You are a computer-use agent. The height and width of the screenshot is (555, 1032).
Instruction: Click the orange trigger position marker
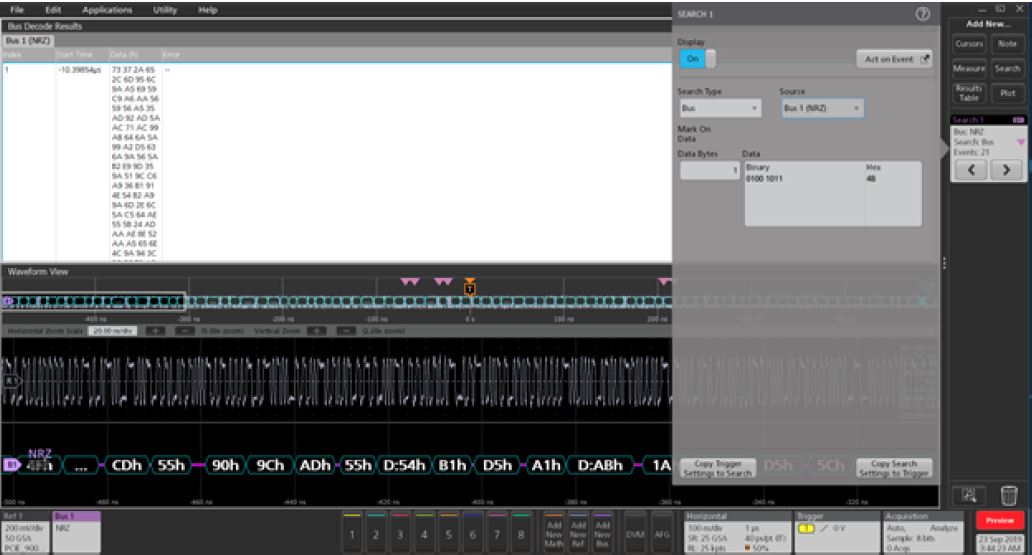tap(469, 289)
